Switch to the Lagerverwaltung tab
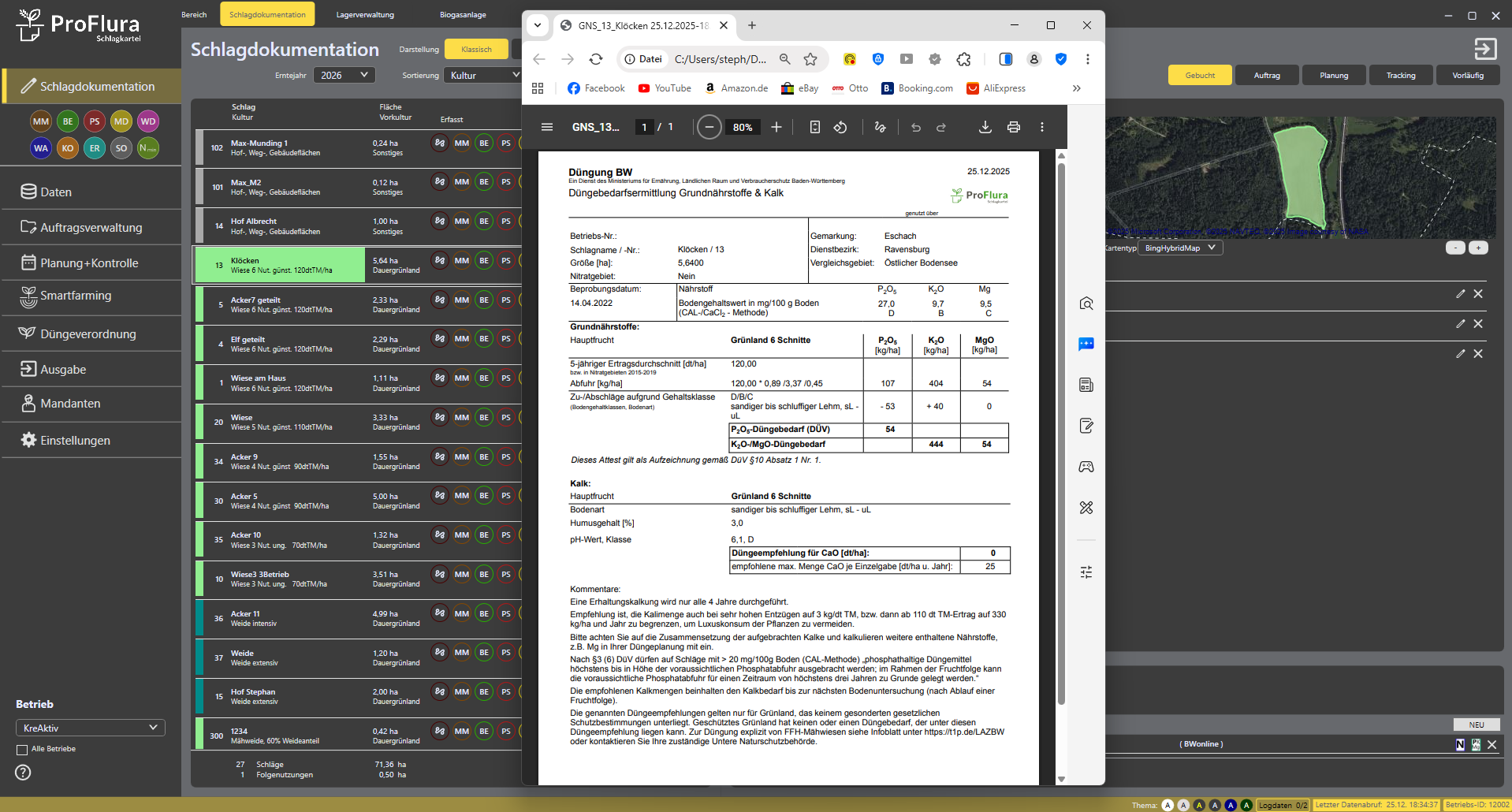This screenshot has height=812, width=1512. click(x=365, y=15)
